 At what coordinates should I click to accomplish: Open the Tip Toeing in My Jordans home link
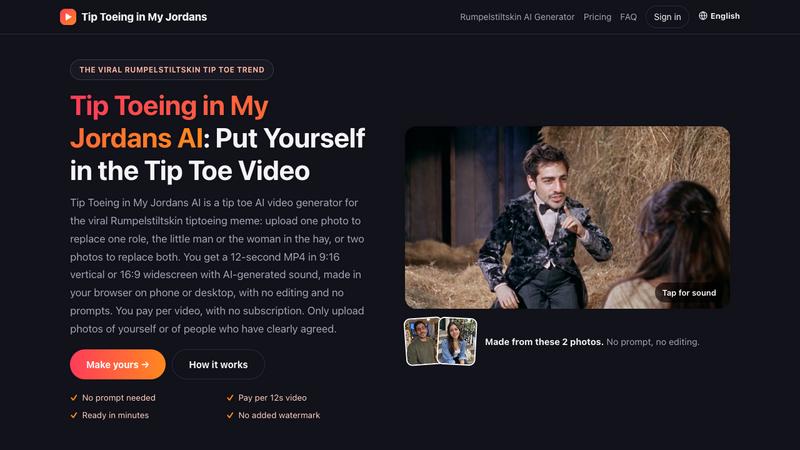click(133, 17)
